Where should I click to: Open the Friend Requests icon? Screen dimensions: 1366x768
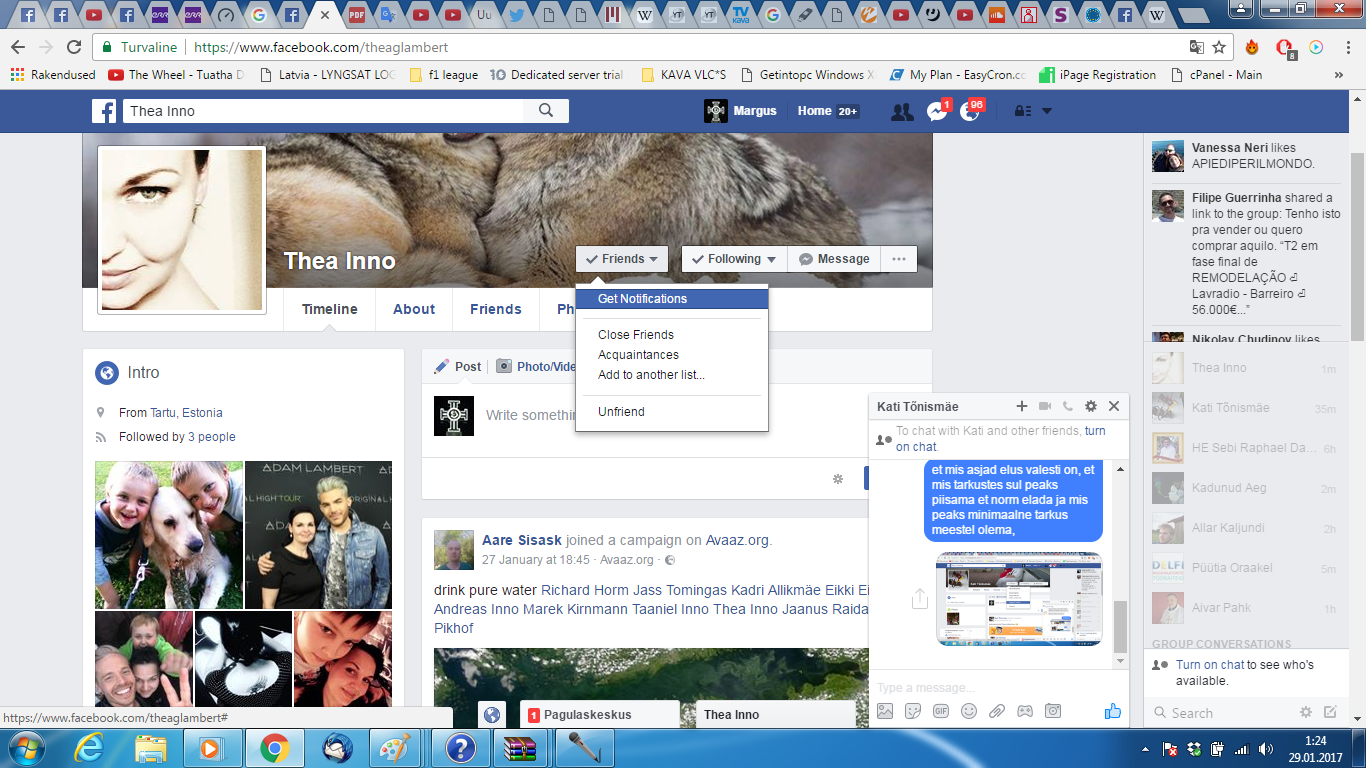(902, 111)
